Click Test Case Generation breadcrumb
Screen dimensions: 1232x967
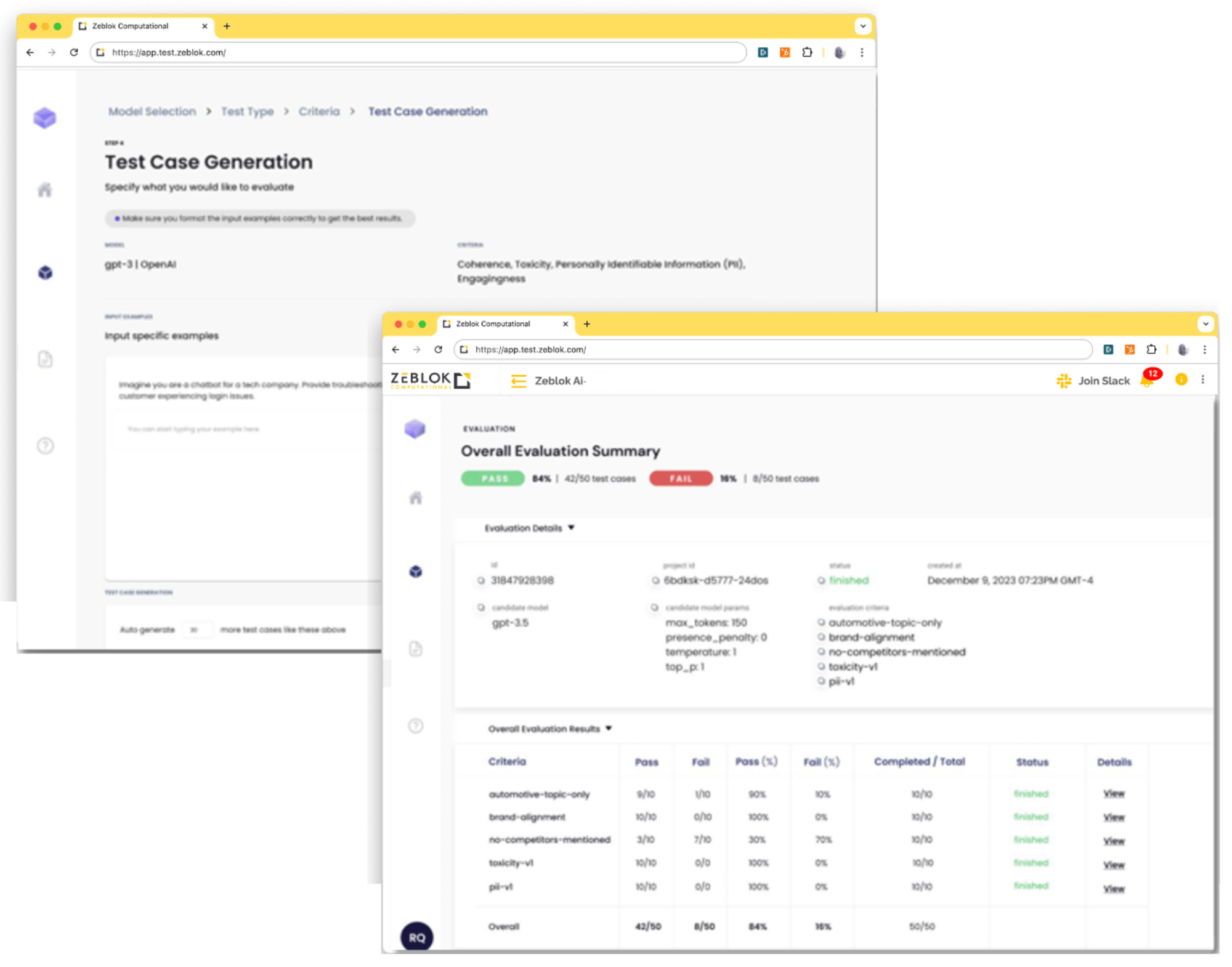point(428,111)
